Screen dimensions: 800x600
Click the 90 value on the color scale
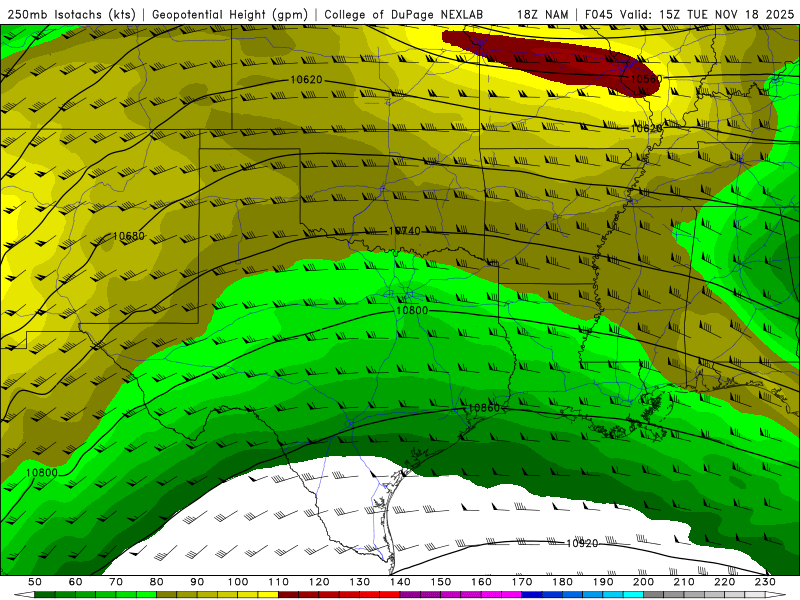point(197,582)
